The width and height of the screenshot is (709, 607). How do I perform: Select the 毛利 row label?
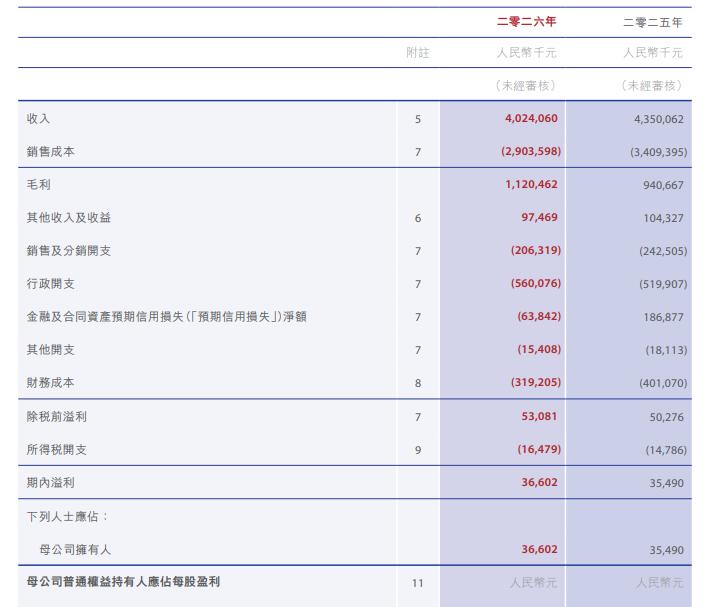[x=38, y=185]
